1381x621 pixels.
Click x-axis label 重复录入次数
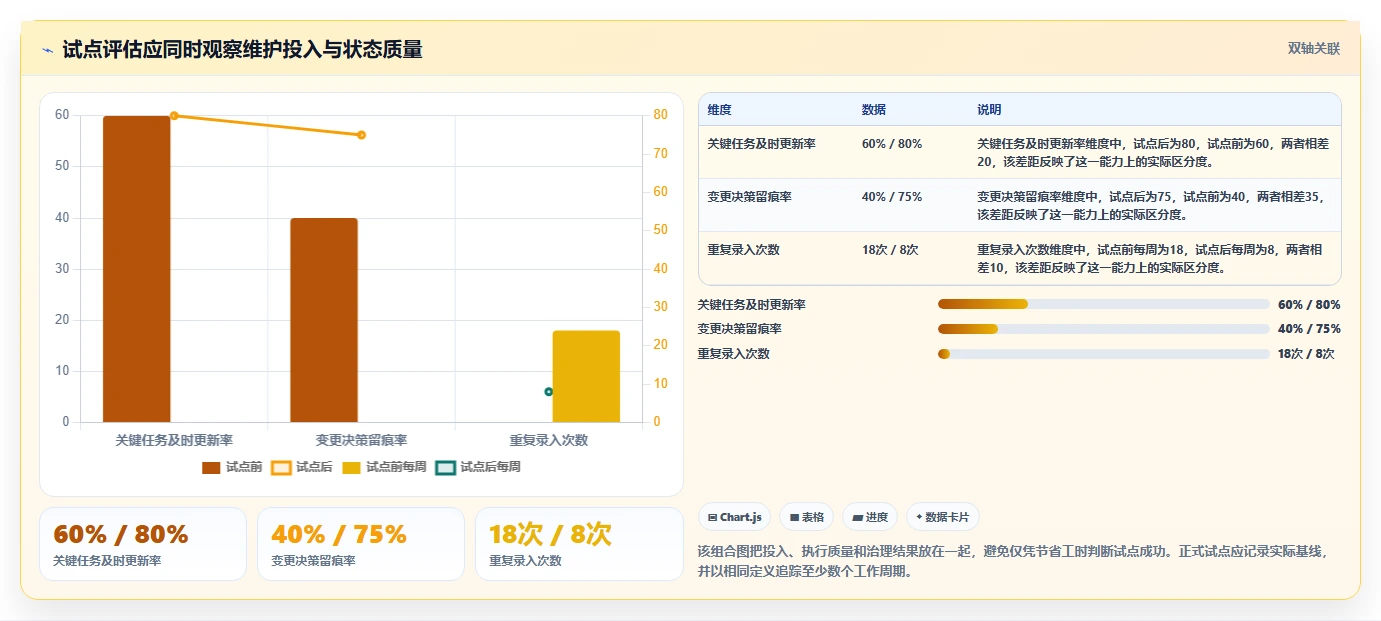point(549,440)
